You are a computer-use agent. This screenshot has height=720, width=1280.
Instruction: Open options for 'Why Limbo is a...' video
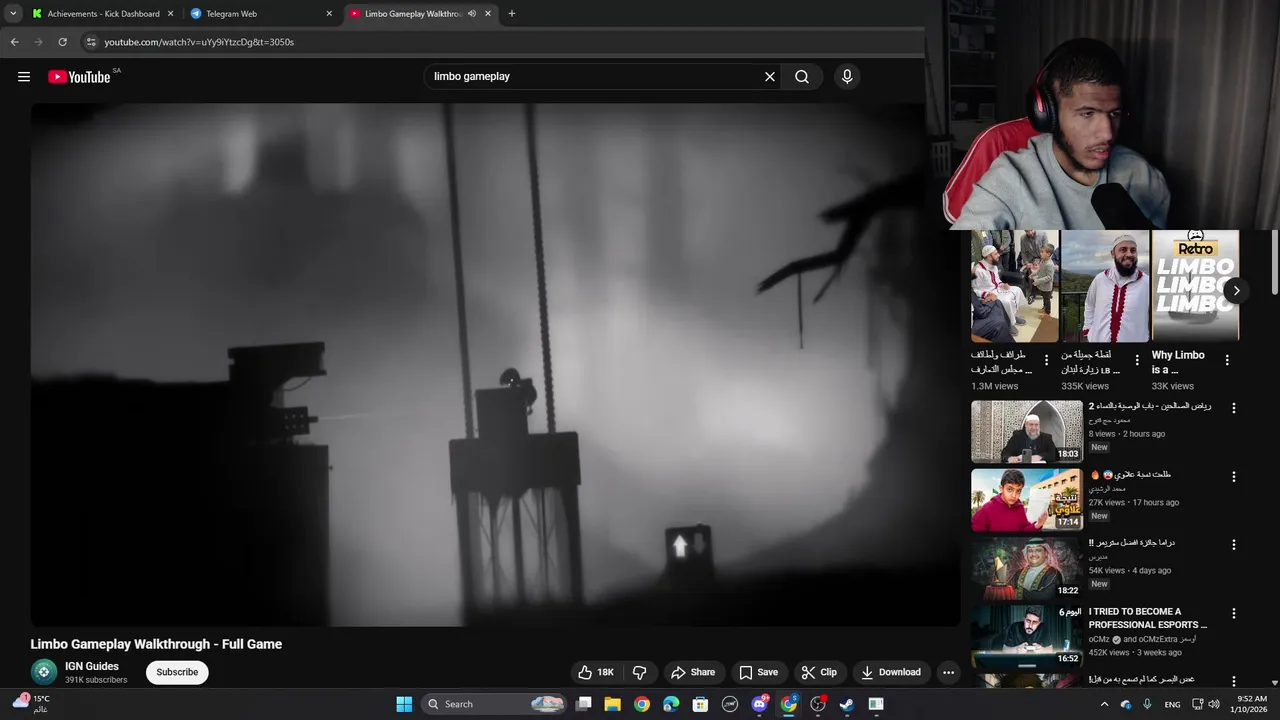coord(1227,360)
